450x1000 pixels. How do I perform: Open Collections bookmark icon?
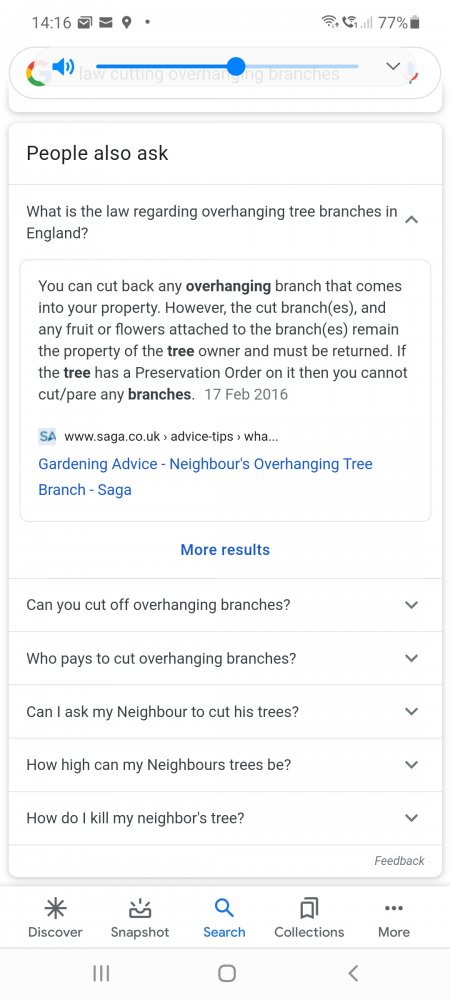(x=309, y=908)
